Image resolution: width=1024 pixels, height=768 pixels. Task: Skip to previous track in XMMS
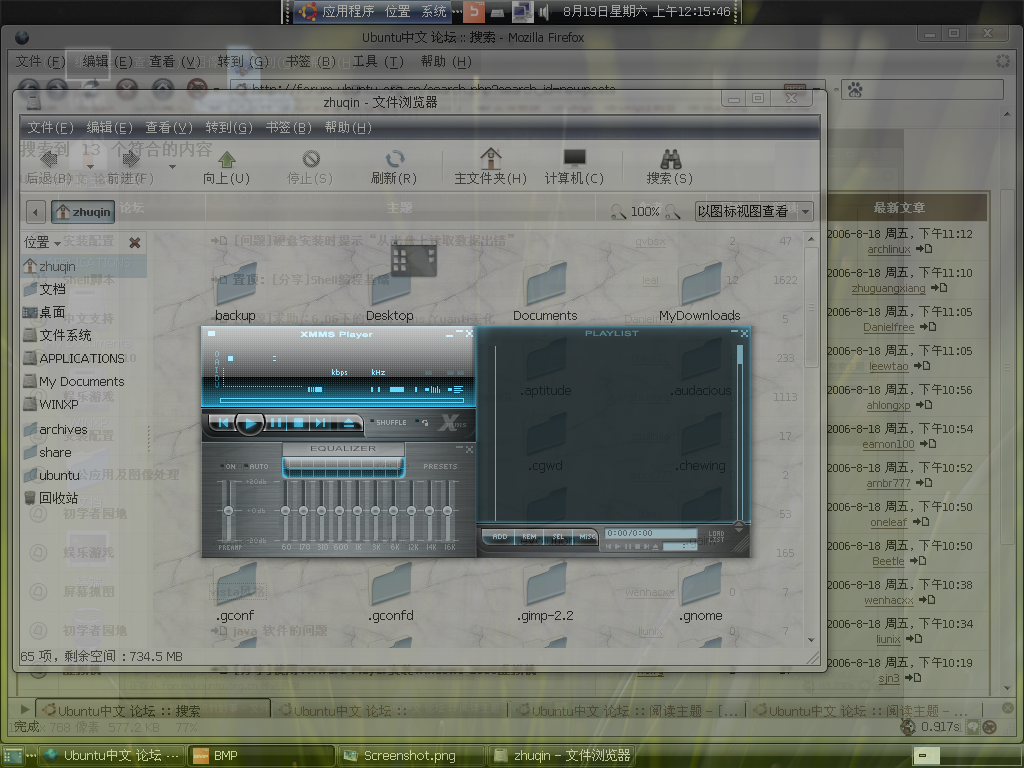click(223, 423)
